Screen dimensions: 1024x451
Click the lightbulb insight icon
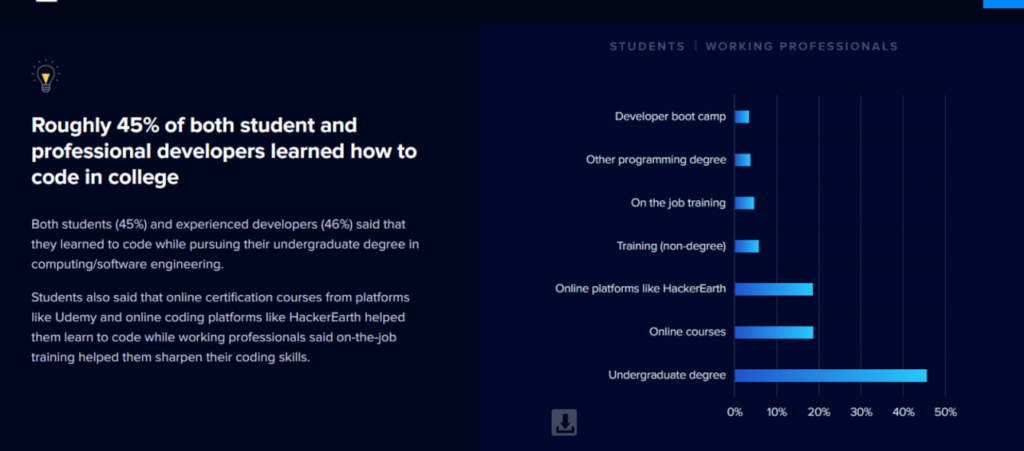click(46, 76)
